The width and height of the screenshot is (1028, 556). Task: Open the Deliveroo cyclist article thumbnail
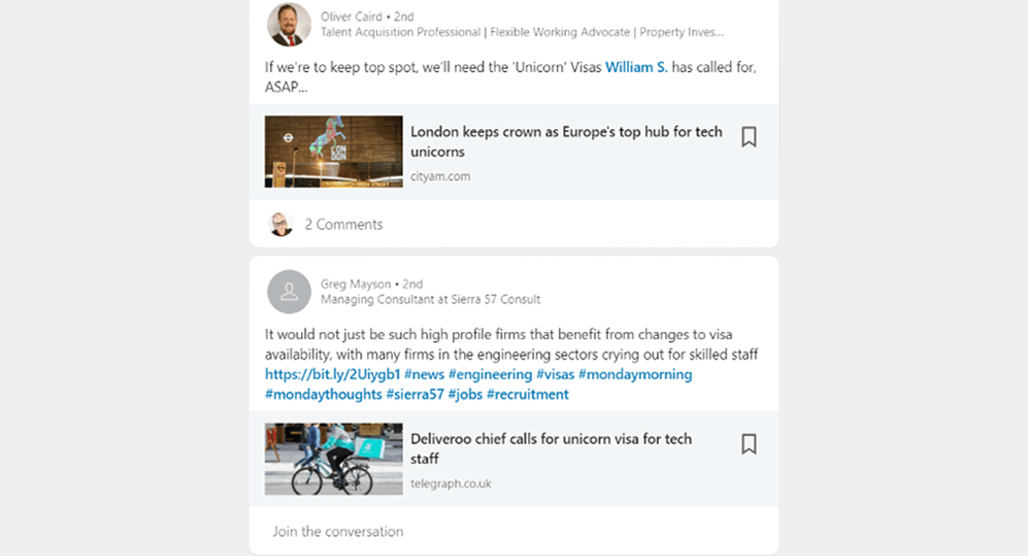(x=334, y=458)
